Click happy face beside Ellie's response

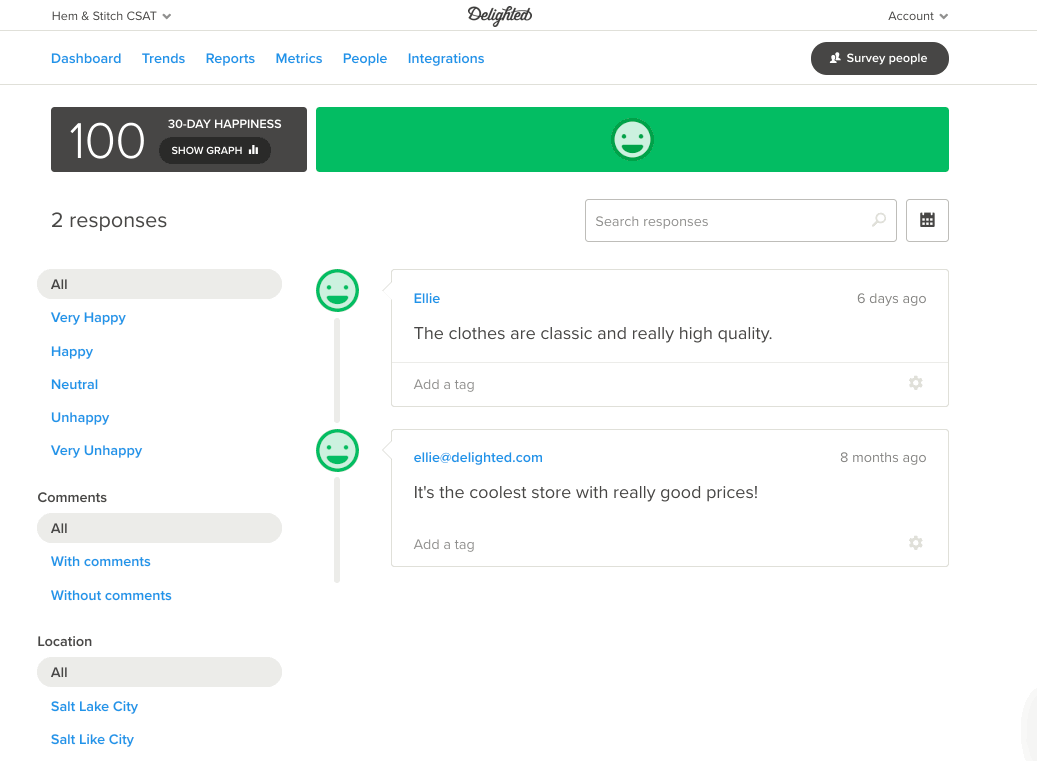pos(337,290)
